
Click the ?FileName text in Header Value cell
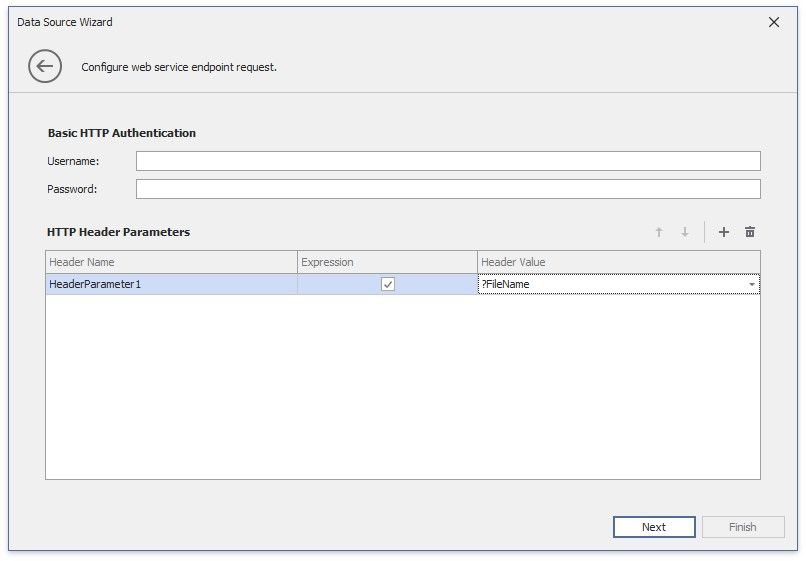(506, 285)
